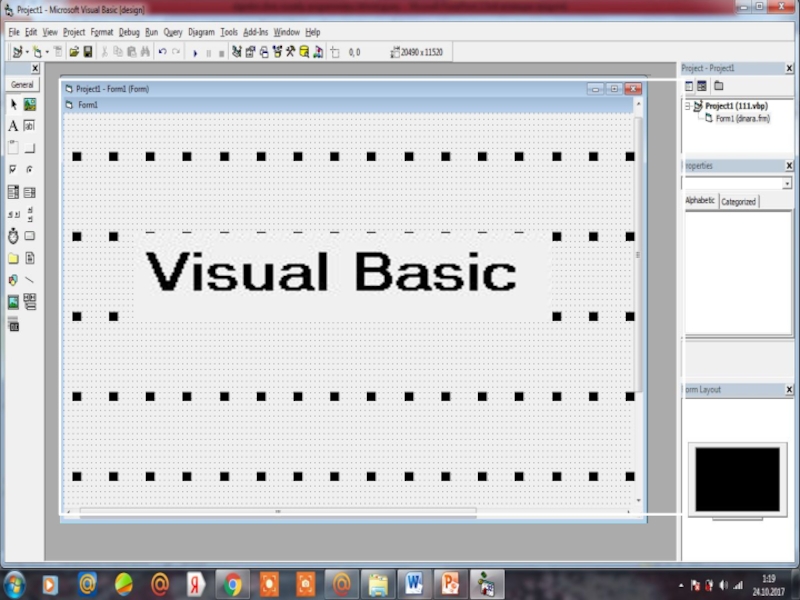Select the OLE control tool
Viewport: 800px width, 600px height.
[x=13, y=324]
